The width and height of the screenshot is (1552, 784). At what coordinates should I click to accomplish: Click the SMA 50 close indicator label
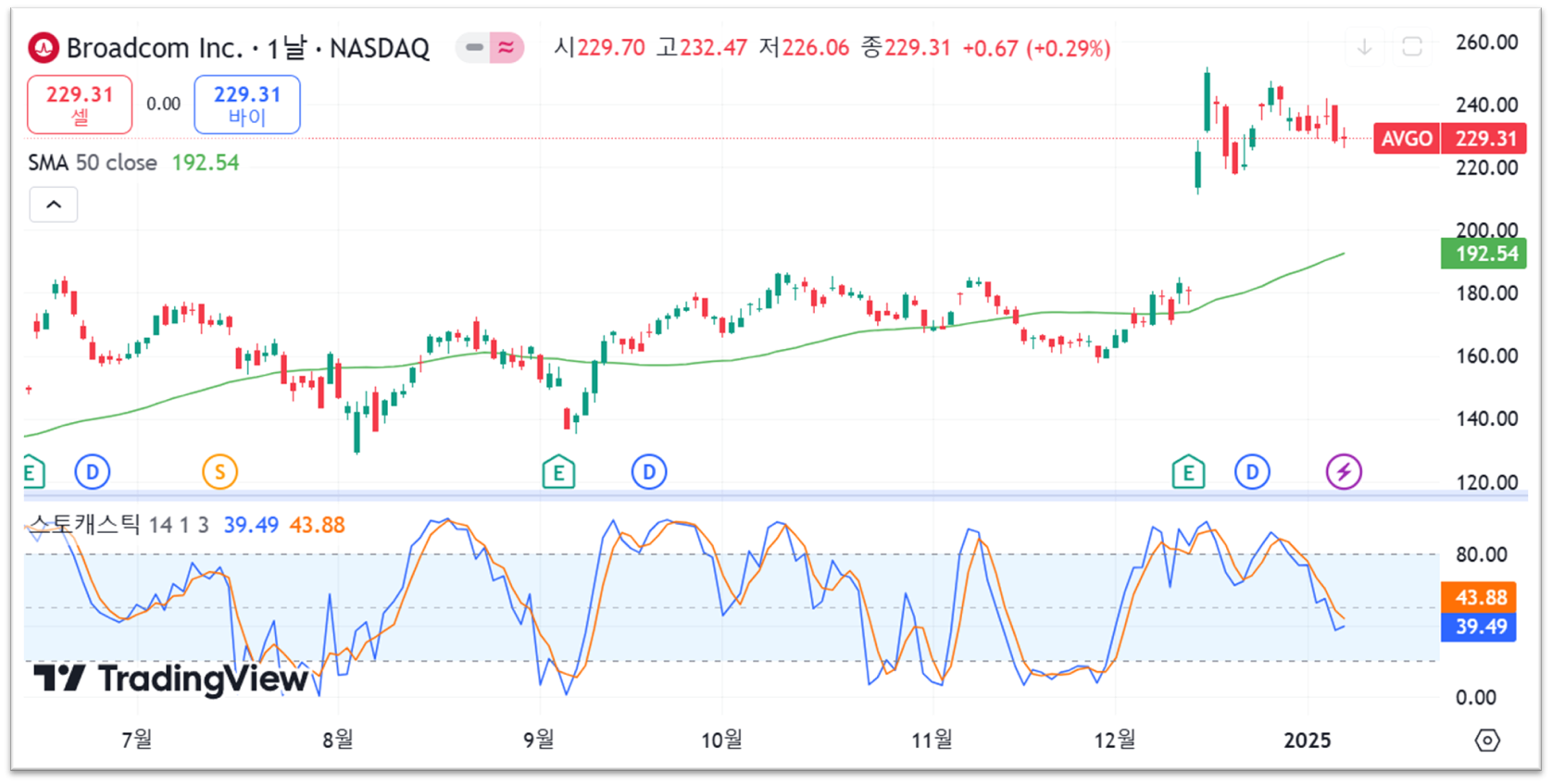tap(93, 163)
